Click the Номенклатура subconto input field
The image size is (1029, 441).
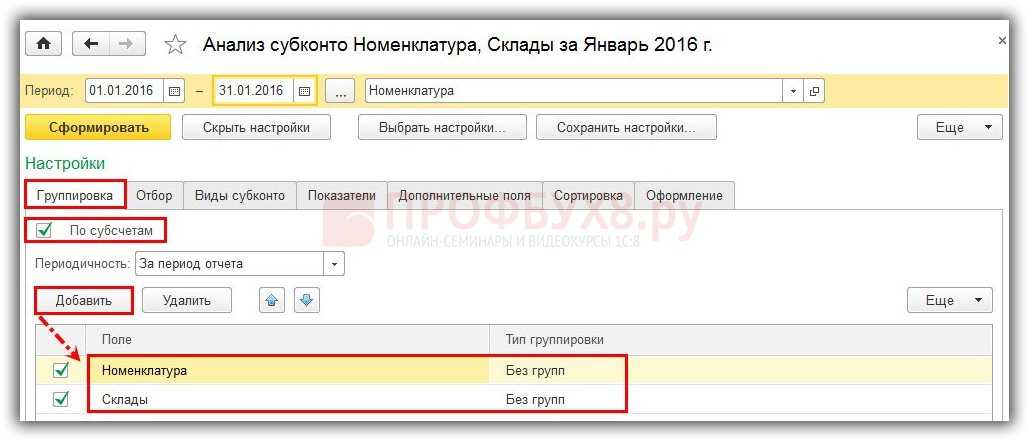tap(574, 91)
